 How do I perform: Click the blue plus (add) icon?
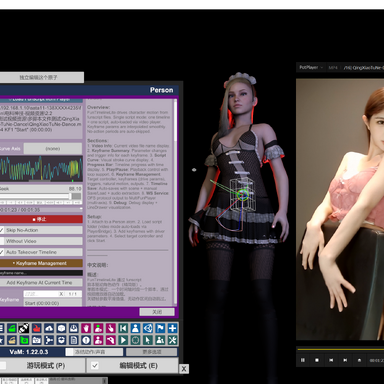(172, 328)
